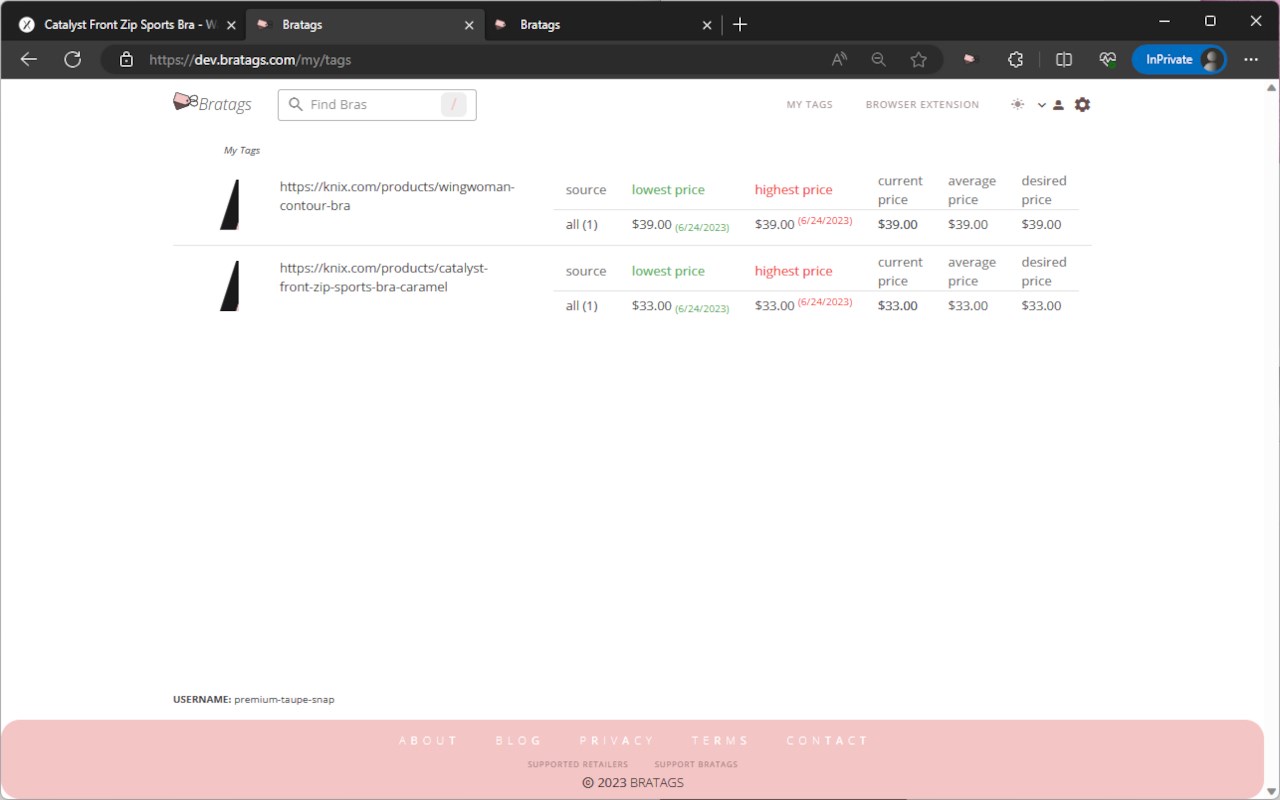Viewport: 1280px width, 800px height.
Task: Open browser Settings and more menu
Action: (x=1251, y=60)
